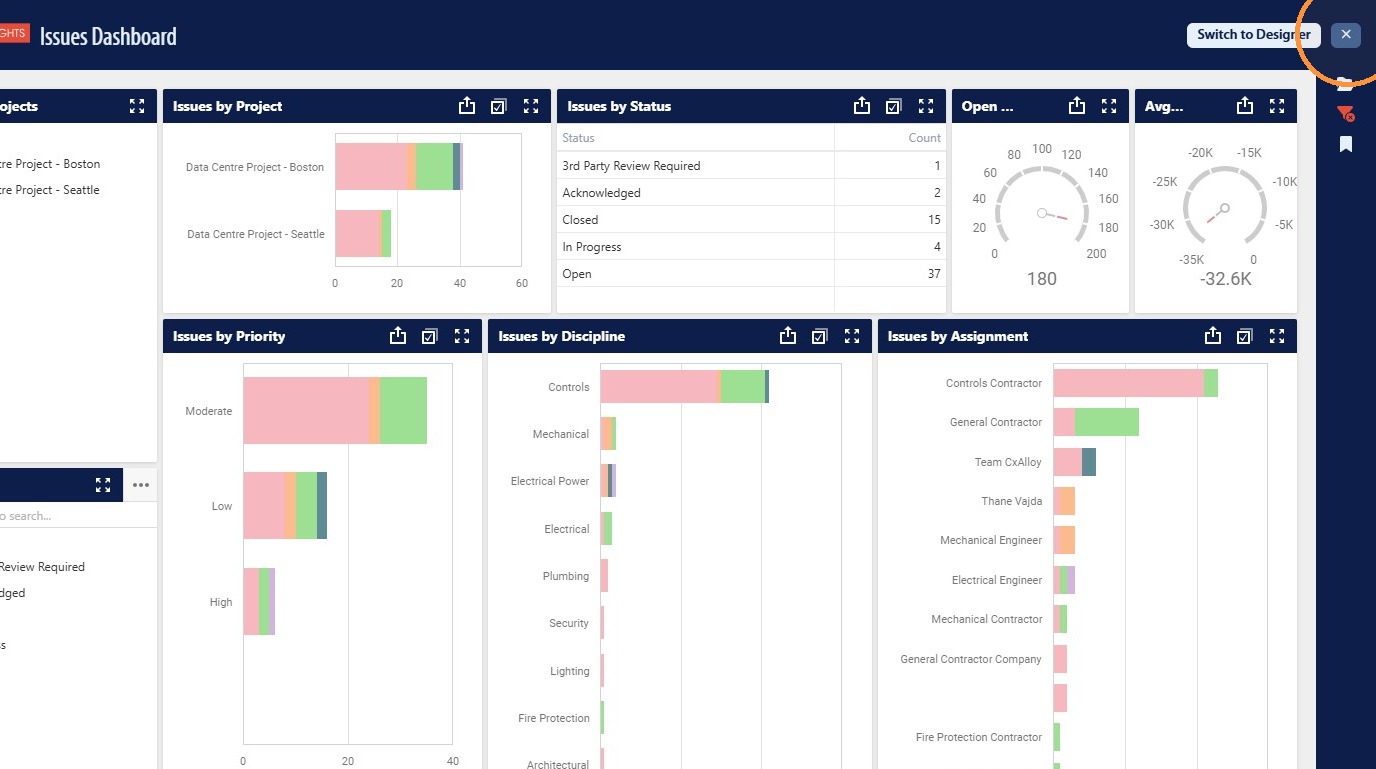Image resolution: width=1376 pixels, height=769 pixels.
Task: Toggle multi-select on Issues by Project
Action: click(x=499, y=106)
